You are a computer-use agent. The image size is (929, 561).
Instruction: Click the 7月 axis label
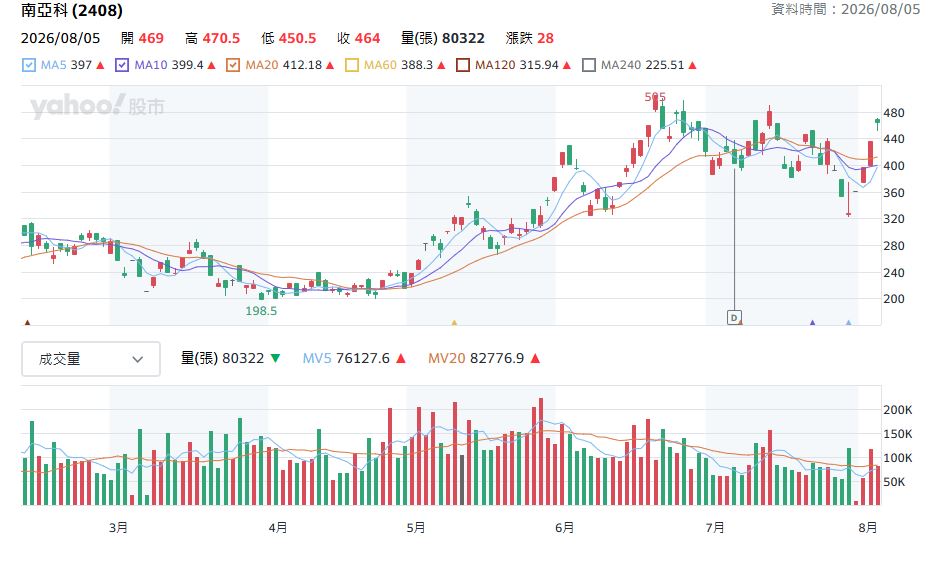[x=715, y=527]
